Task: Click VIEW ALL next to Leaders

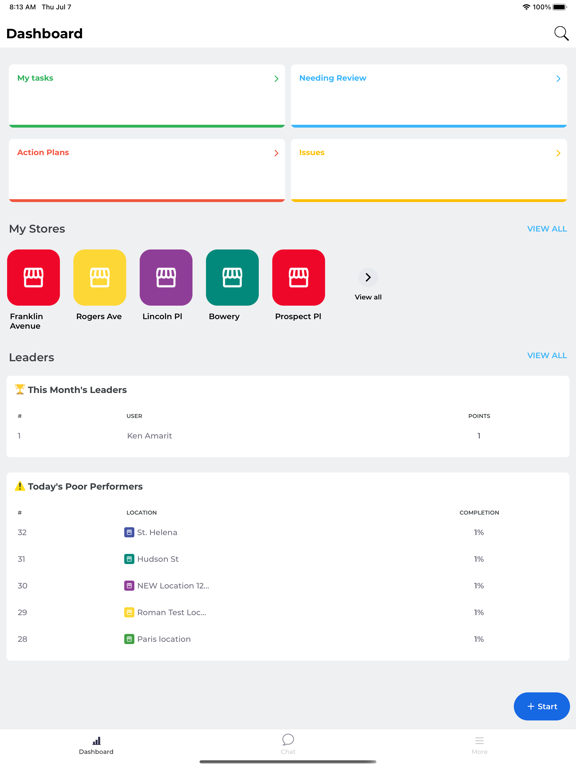Action: coord(547,355)
